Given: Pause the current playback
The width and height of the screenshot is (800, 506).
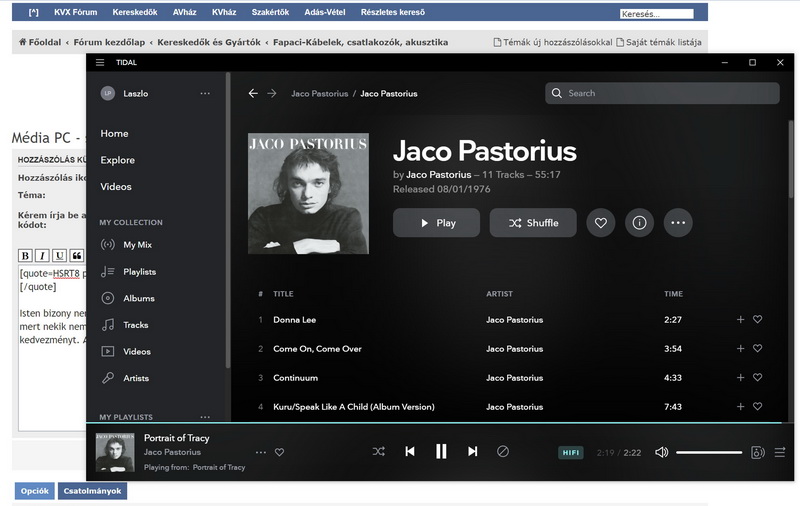Looking at the screenshot, I should coord(441,451).
